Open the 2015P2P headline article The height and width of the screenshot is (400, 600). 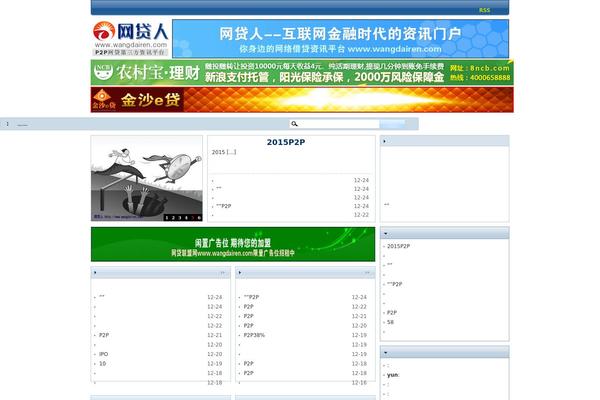coord(286,142)
